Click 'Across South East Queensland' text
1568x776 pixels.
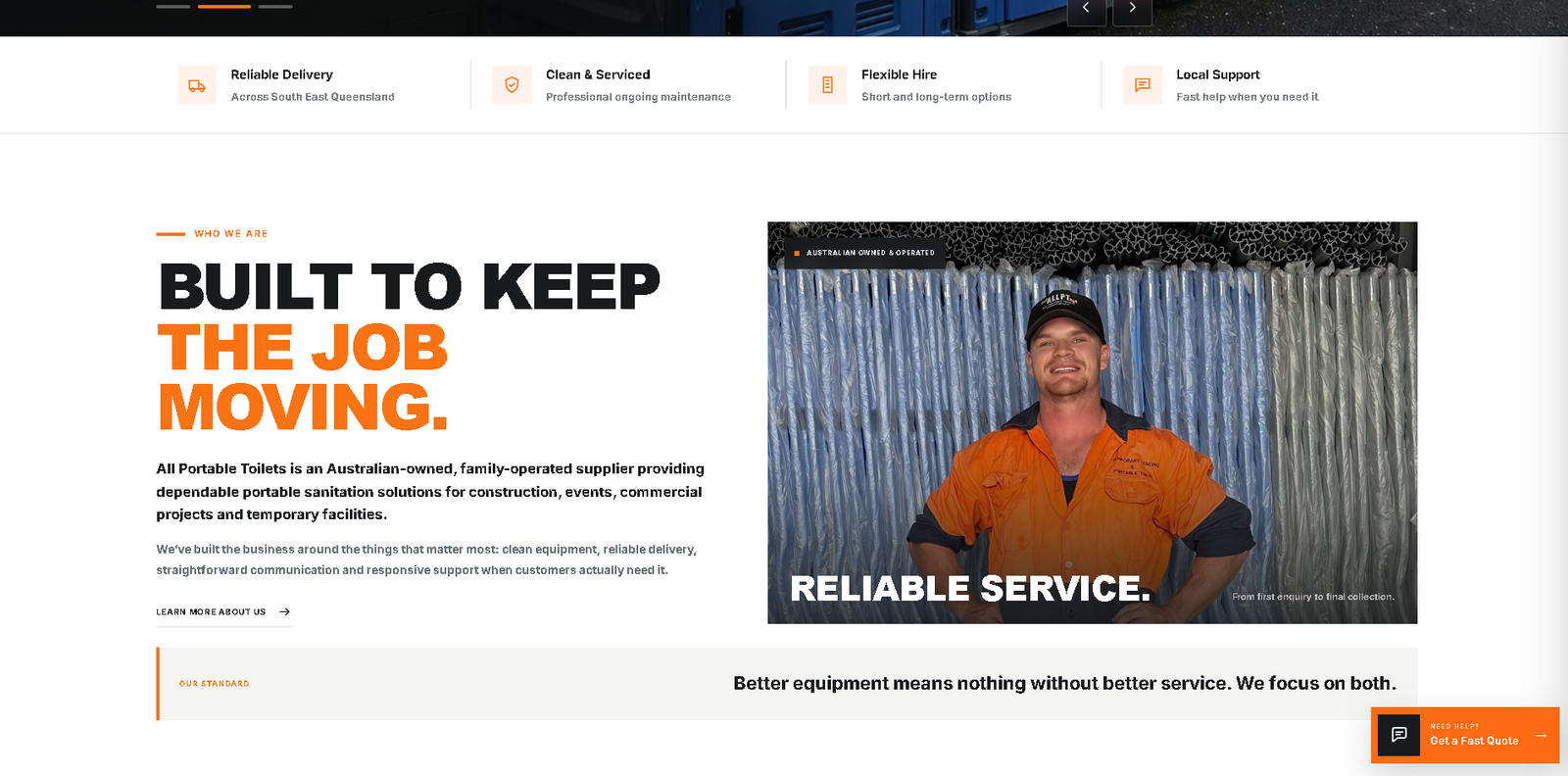coord(313,97)
